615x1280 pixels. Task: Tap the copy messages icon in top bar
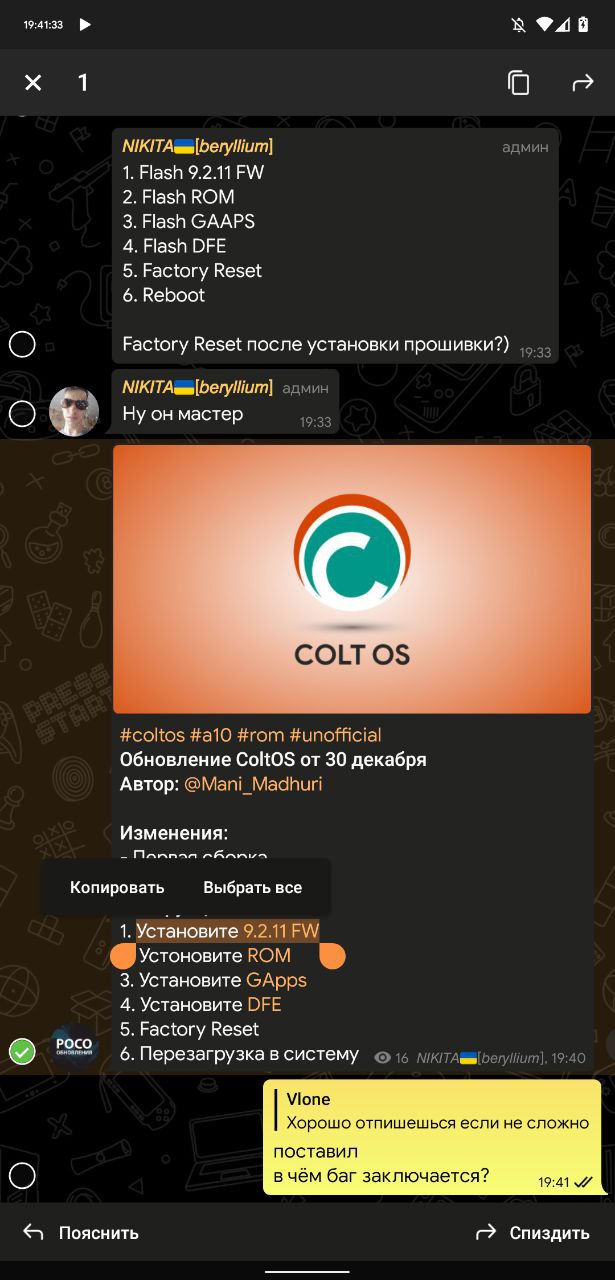coord(518,83)
